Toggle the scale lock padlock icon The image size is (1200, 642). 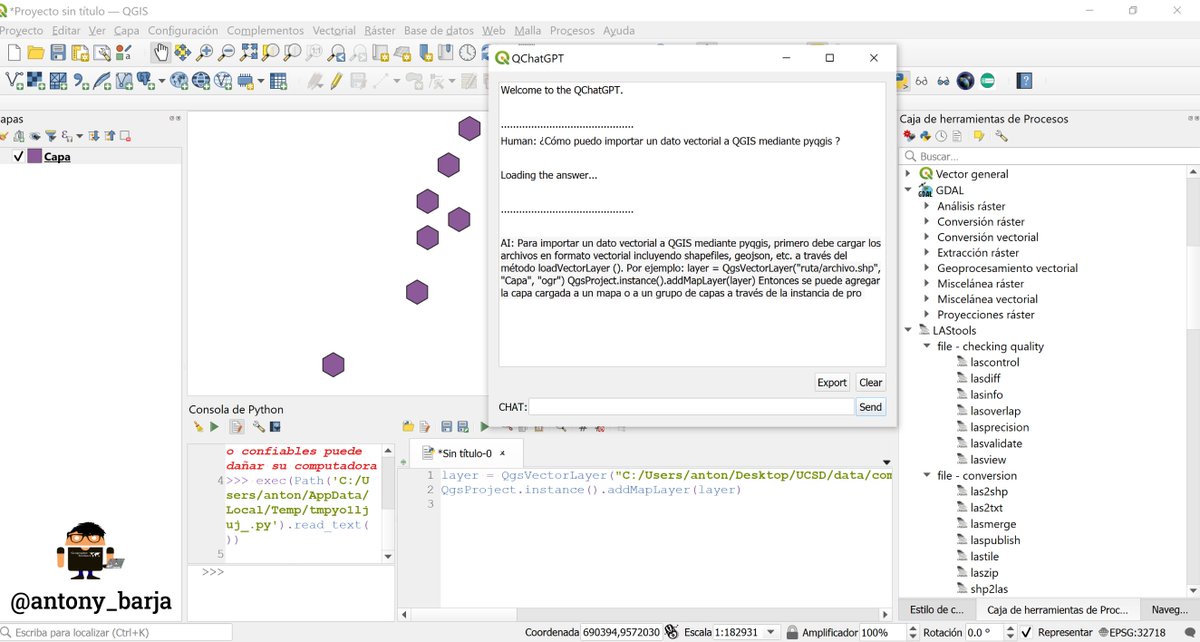[x=791, y=632]
